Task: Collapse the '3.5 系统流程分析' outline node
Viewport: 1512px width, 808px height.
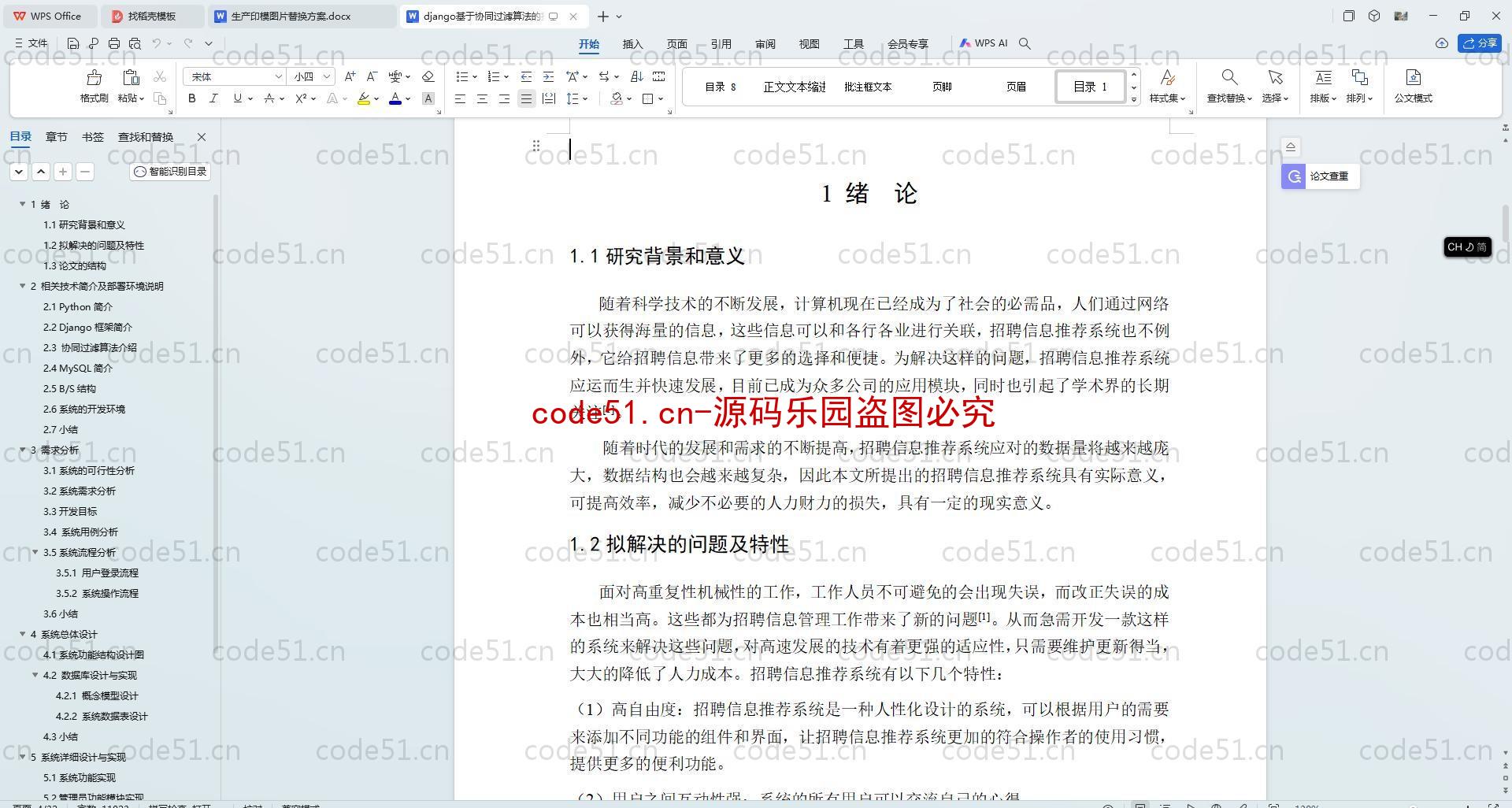Action: (x=35, y=552)
